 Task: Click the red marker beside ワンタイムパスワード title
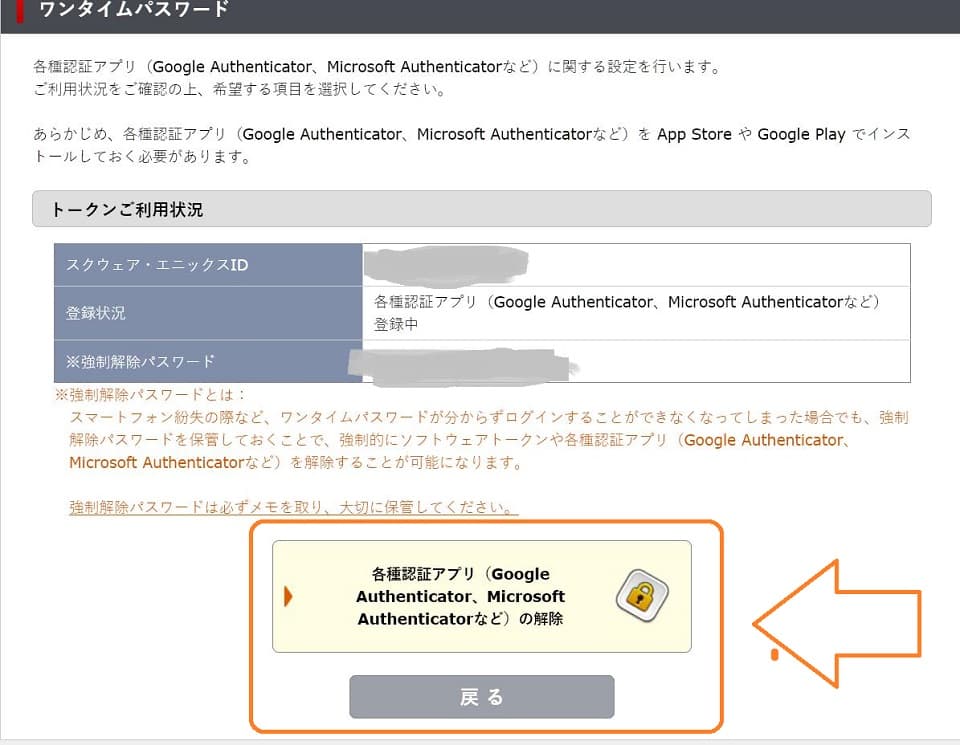20,10
